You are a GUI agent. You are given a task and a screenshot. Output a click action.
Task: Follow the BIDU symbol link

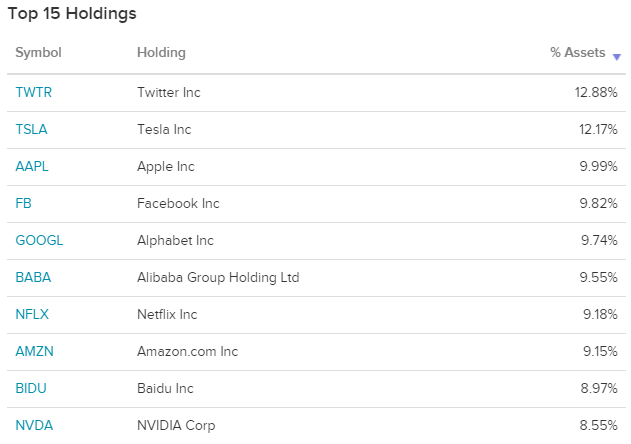31,388
